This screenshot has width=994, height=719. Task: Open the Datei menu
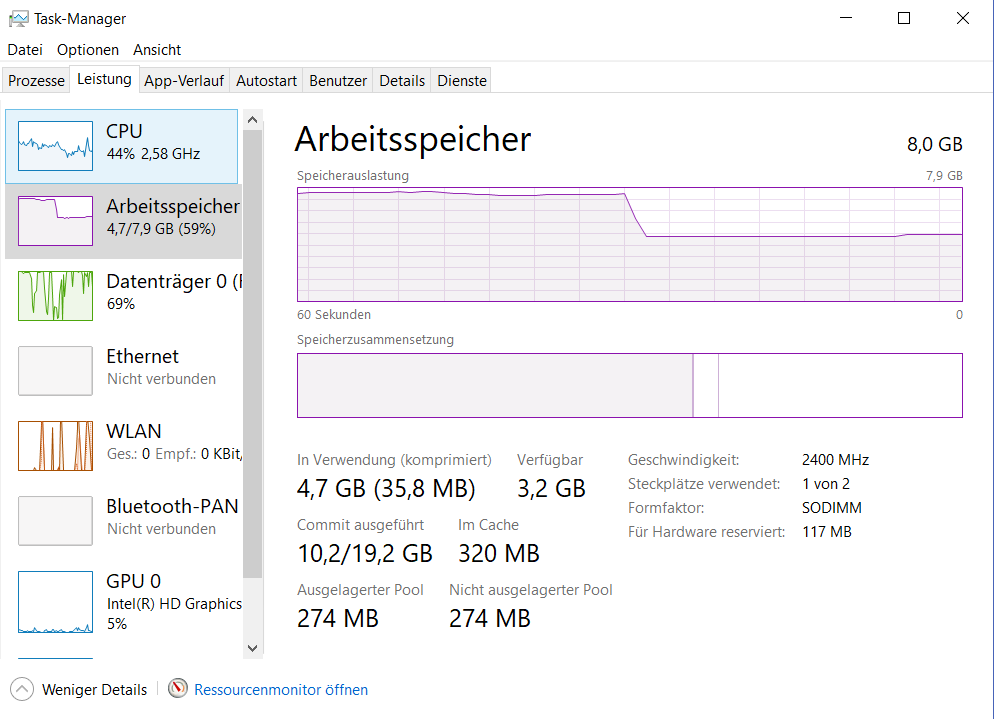pos(25,49)
